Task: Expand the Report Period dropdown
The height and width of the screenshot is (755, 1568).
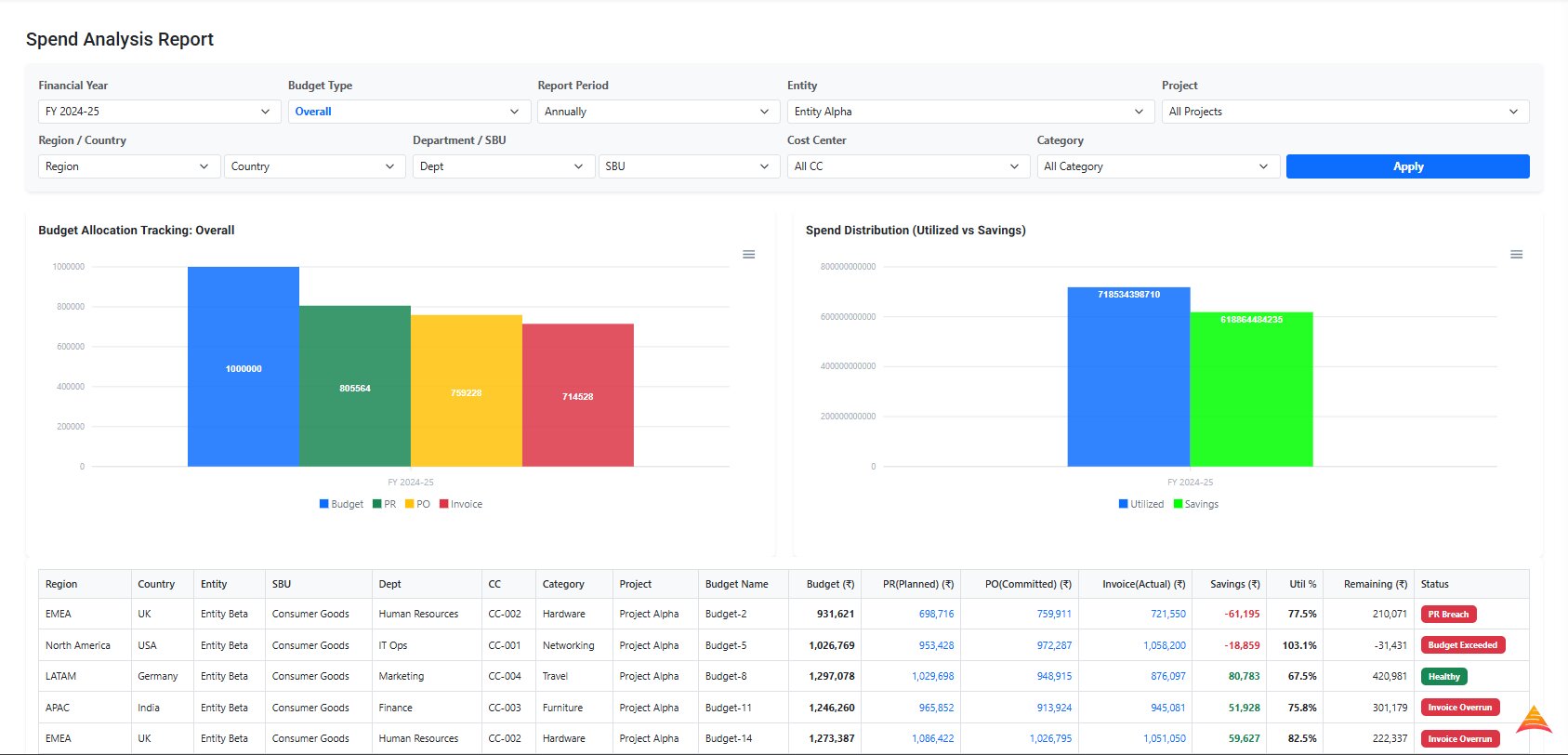Action: tap(658, 112)
